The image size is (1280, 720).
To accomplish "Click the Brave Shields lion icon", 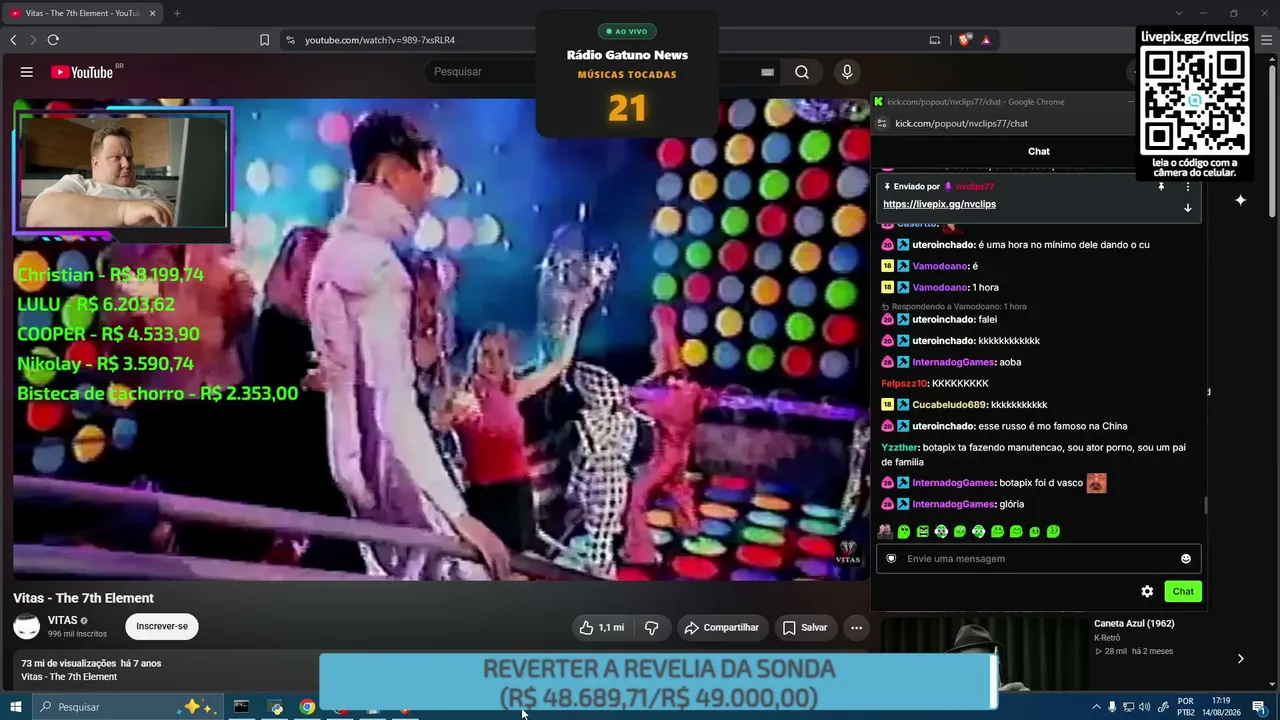I will click(x=964, y=40).
